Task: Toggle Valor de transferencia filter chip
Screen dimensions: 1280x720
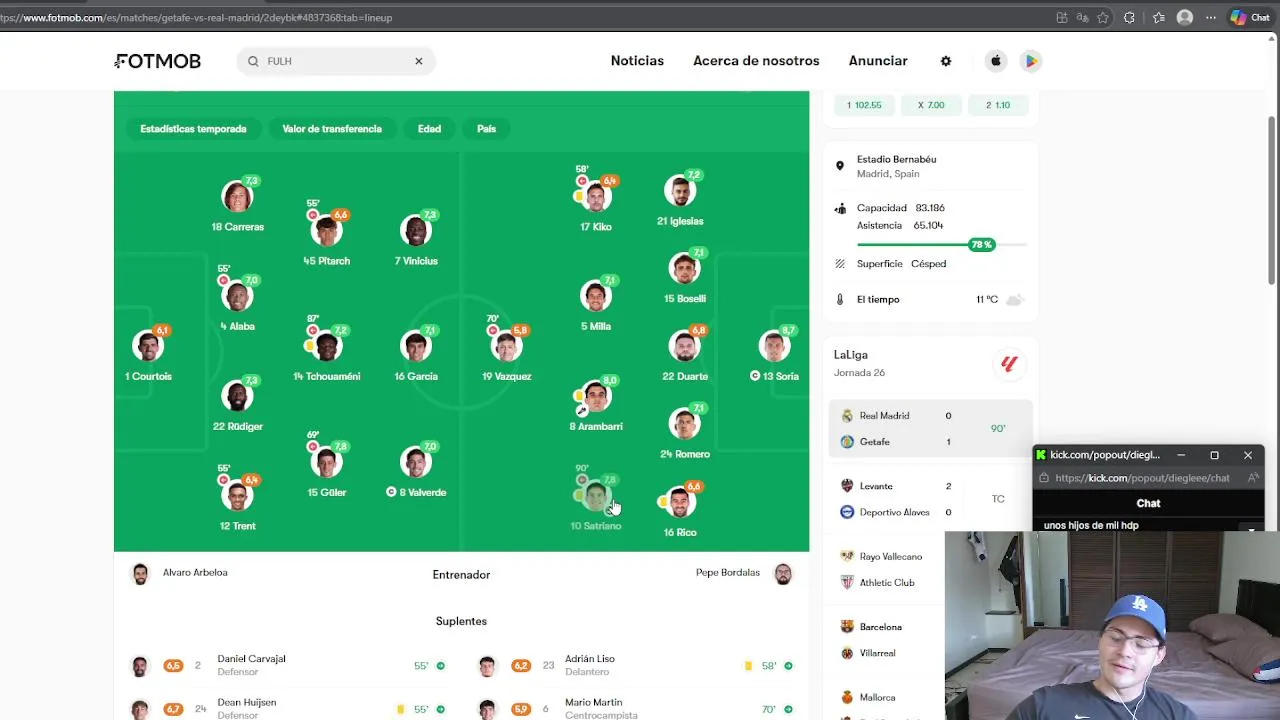Action: coord(332,129)
